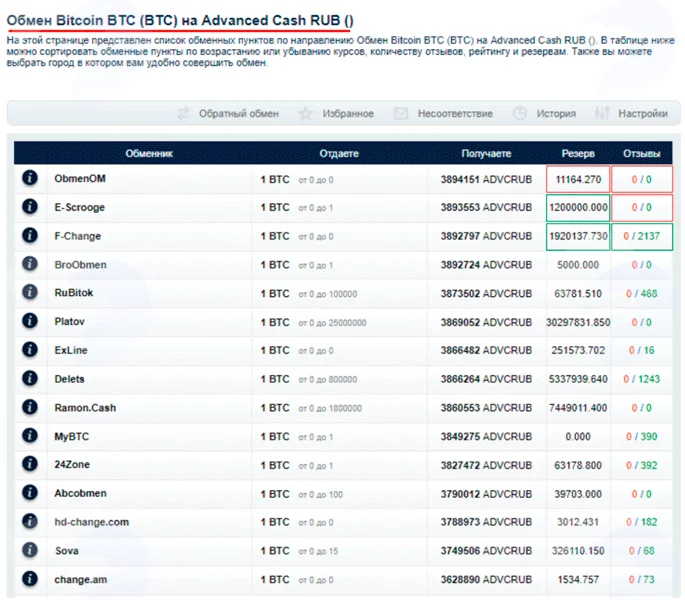Click the page title Обмен Bitcoin BTC

tap(180, 21)
